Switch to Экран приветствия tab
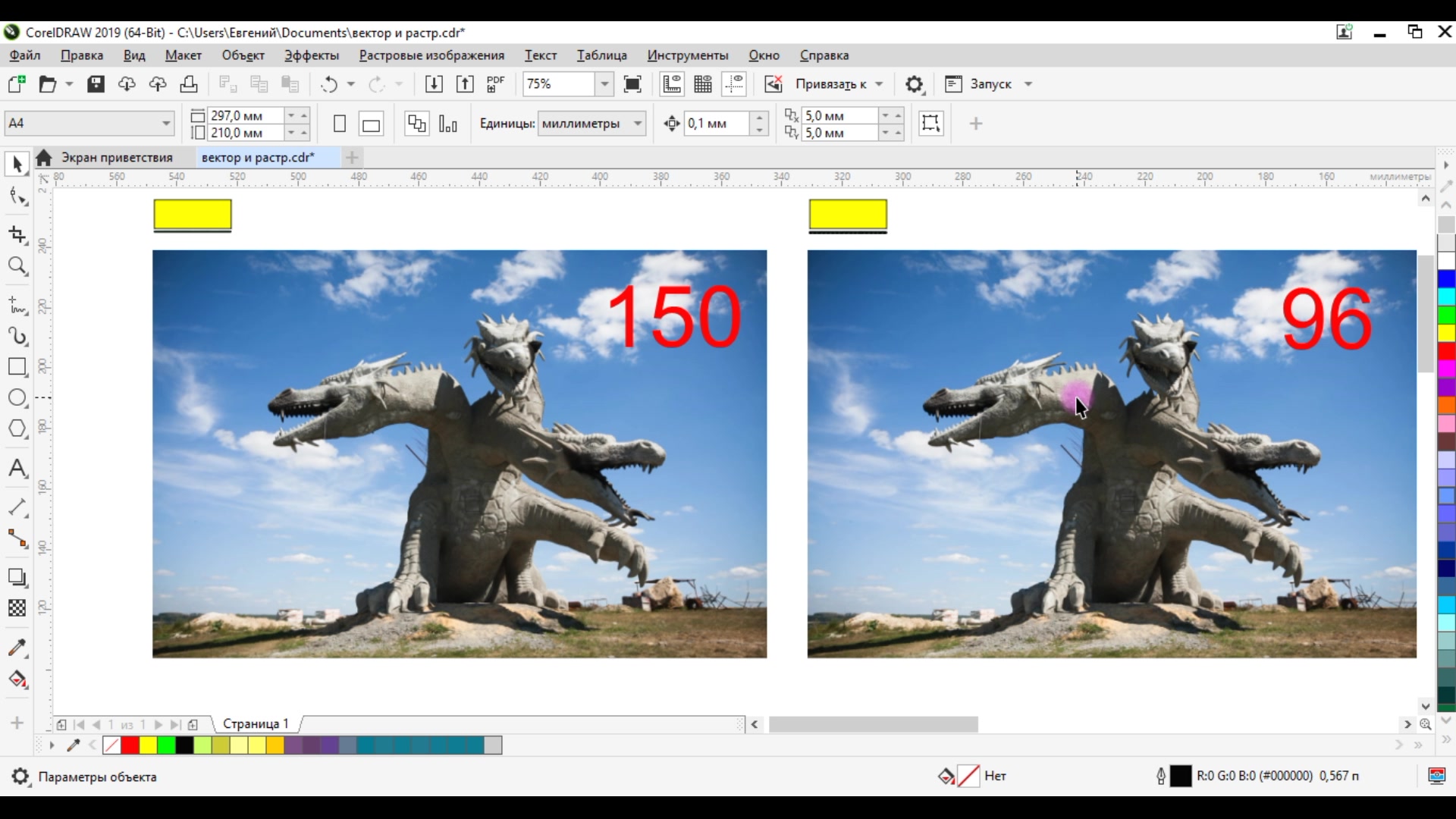The image size is (1456, 819). (x=117, y=158)
